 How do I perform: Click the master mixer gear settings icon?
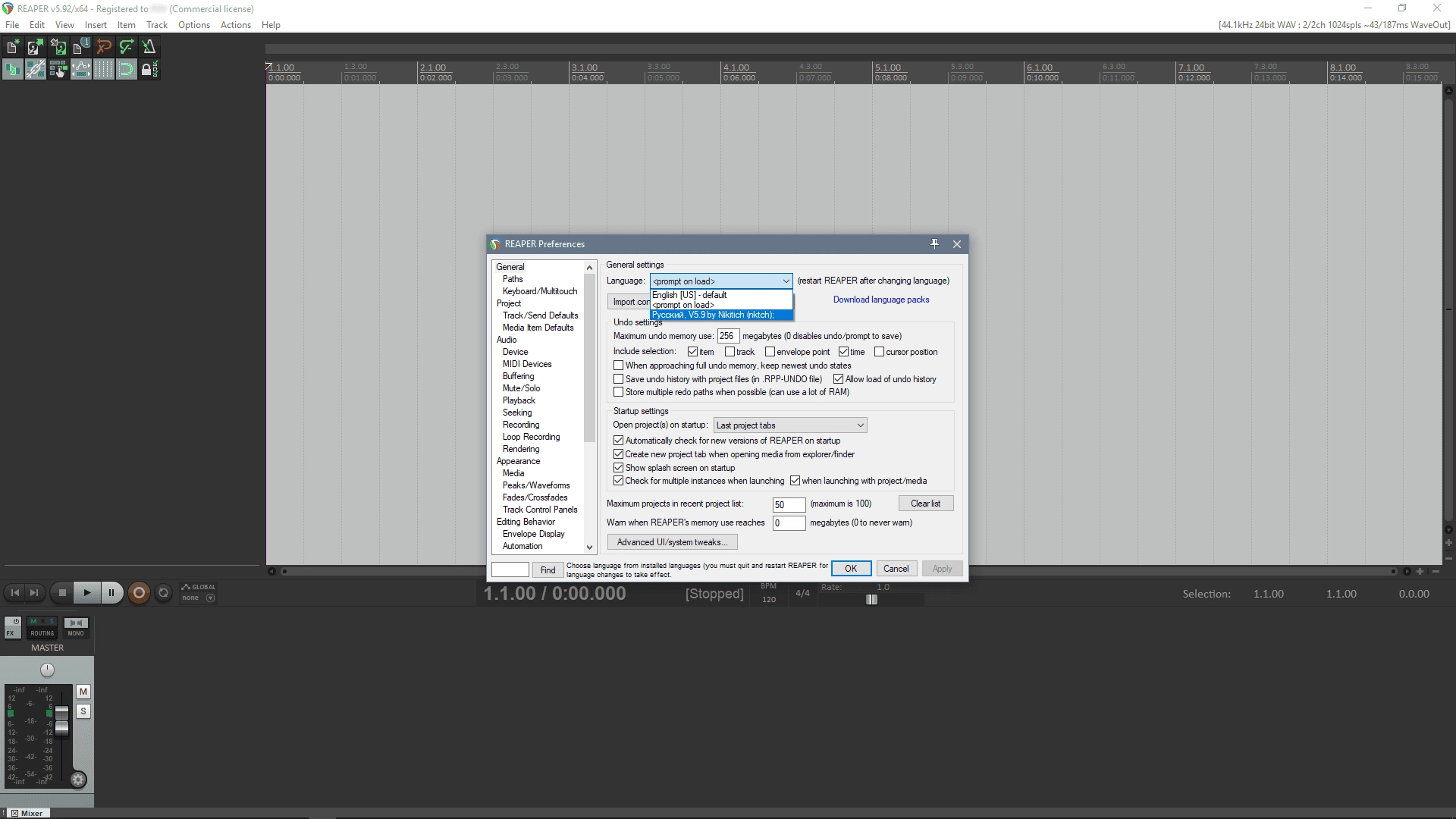pyautogui.click(x=78, y=780)
